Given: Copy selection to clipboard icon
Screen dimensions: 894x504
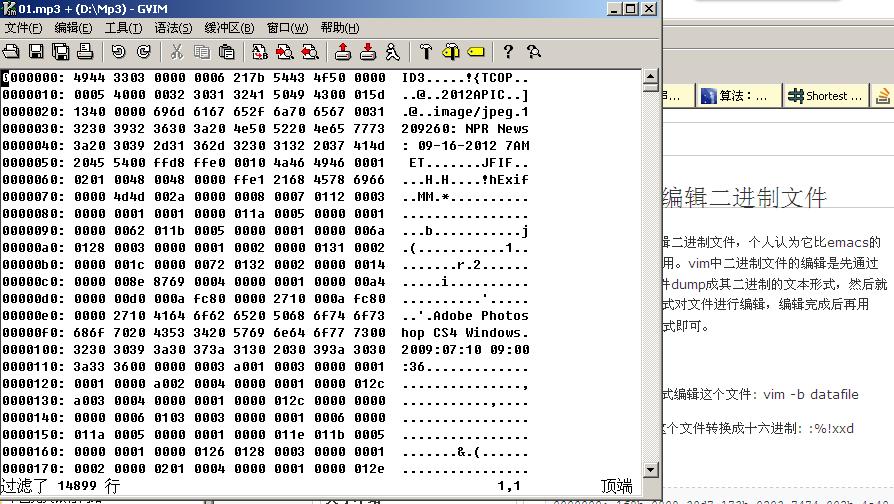Looking at the screenshot, I should pyautogui.click(x=202, y=52).
